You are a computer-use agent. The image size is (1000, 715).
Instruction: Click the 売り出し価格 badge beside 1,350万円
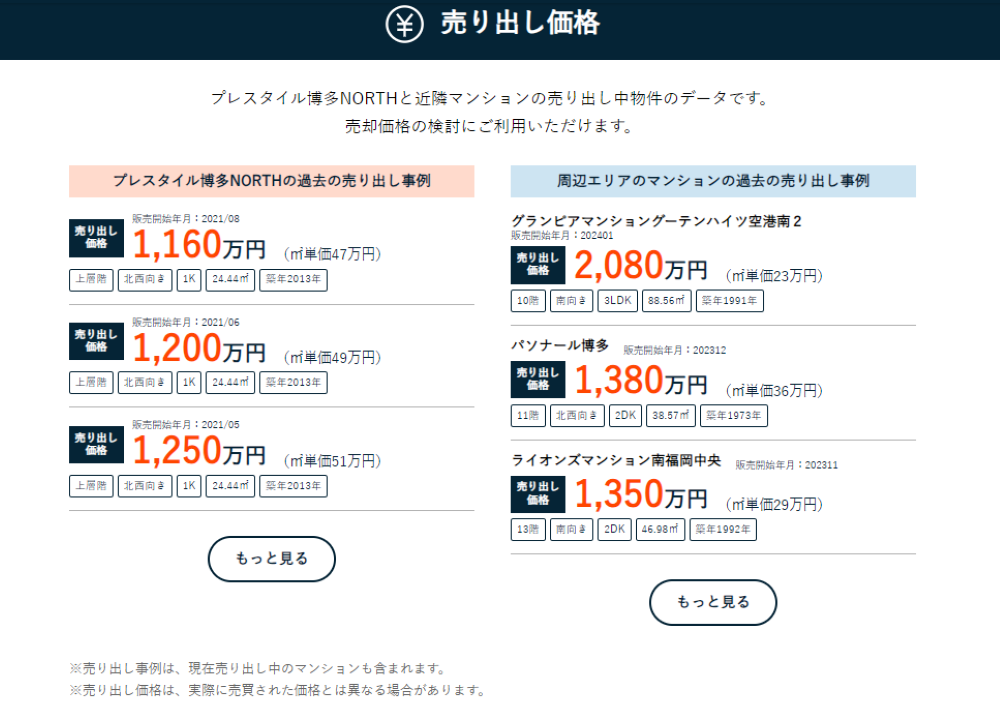coord(538,494)
